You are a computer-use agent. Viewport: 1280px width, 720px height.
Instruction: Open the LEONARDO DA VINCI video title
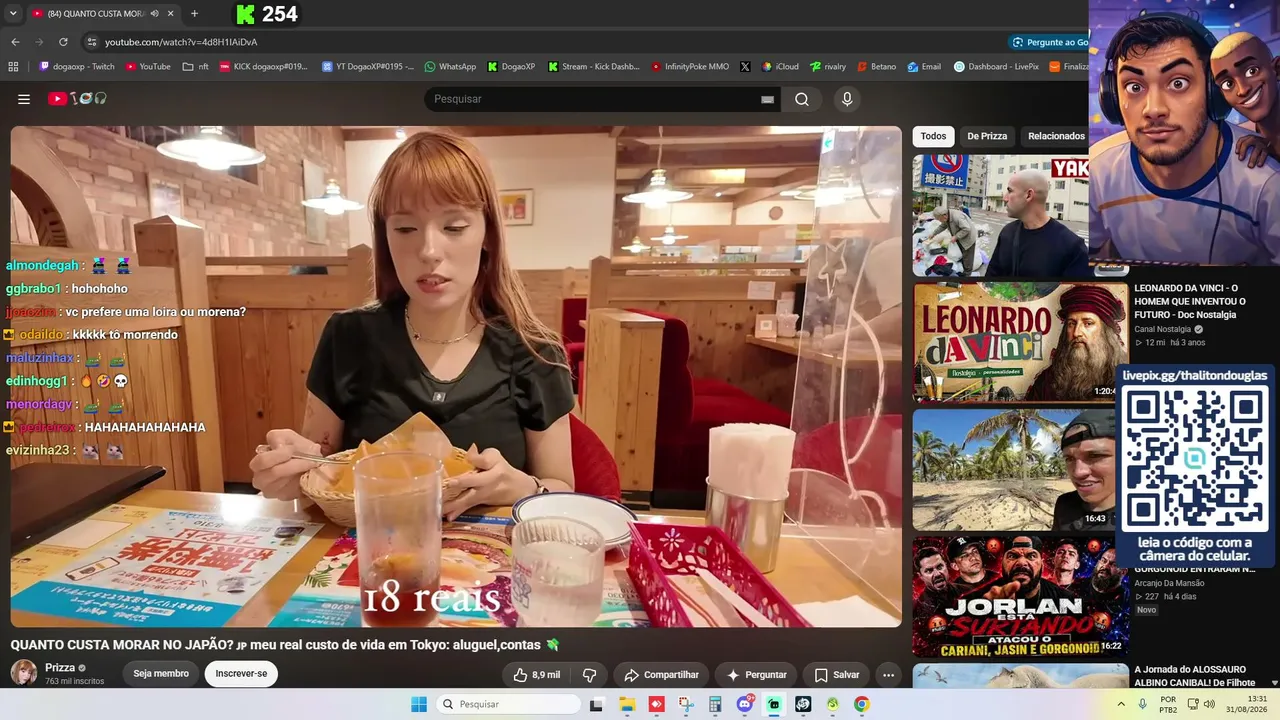1190,301
